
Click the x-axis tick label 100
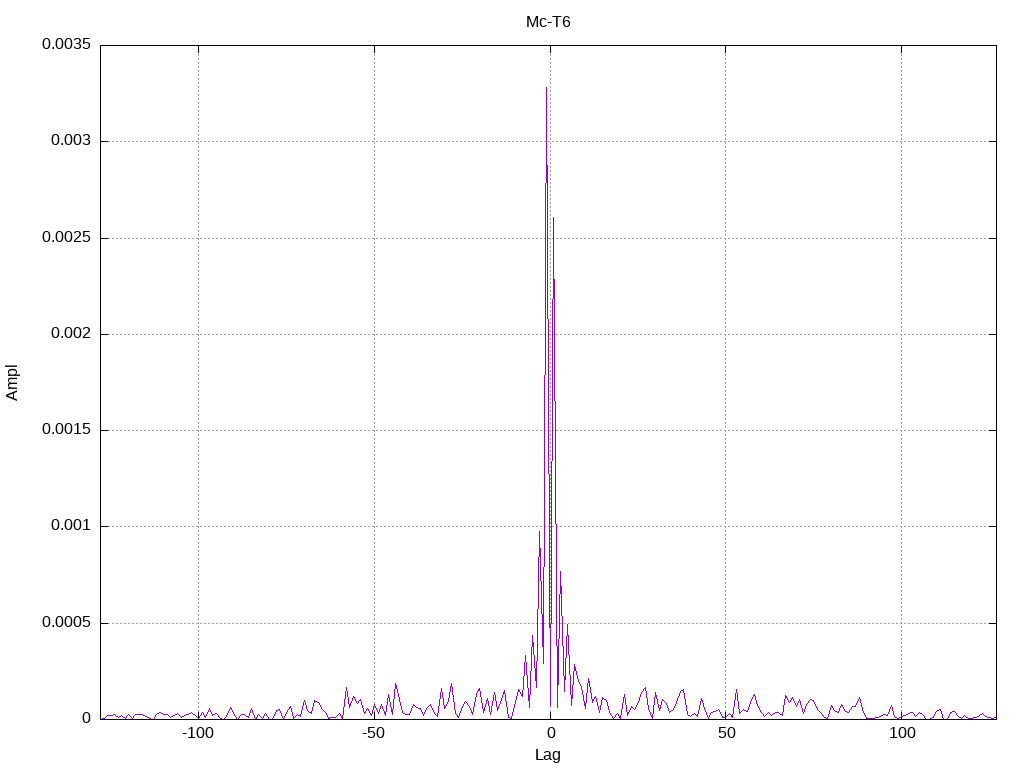[902, 733]
